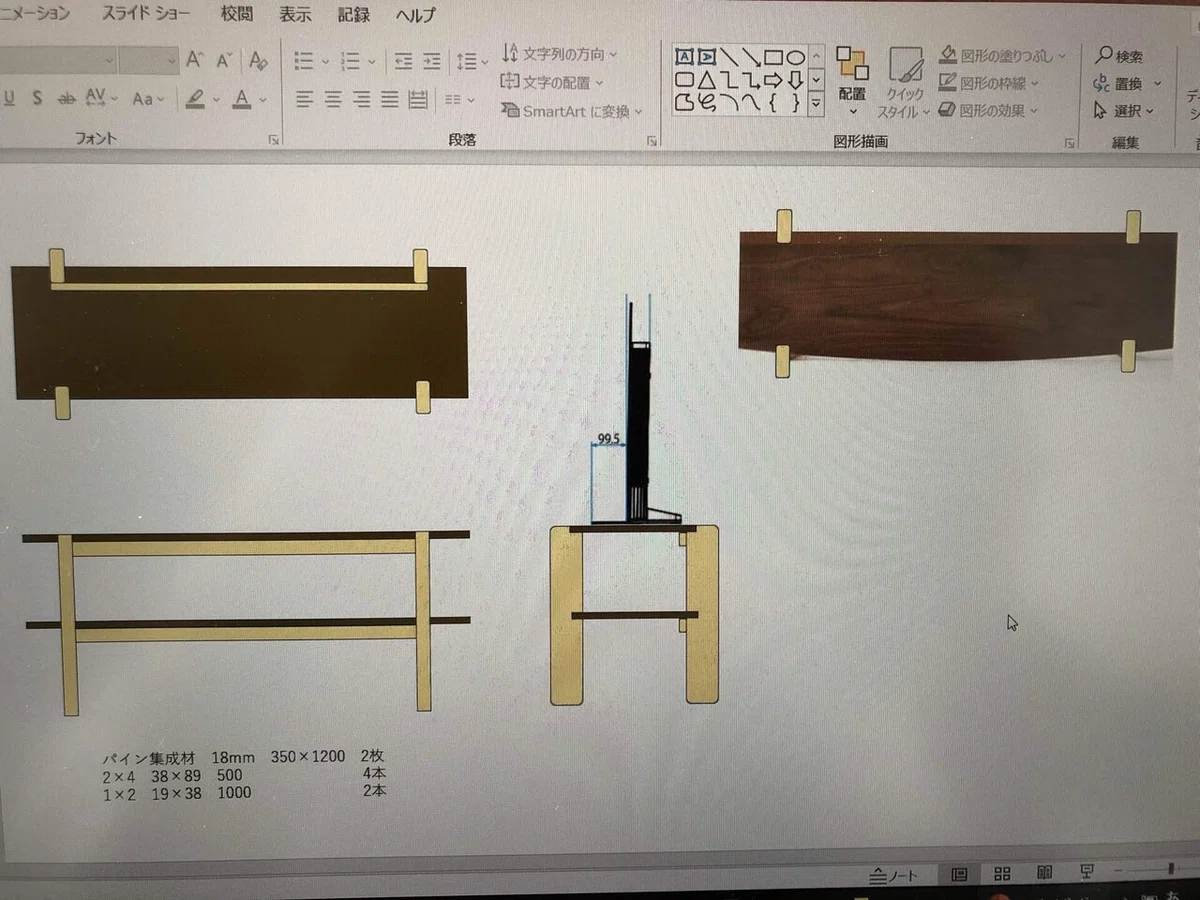This screenshot has width=1200, height=900.
Task: Select the rounded rectangle shape
Action: pos(685,79)
